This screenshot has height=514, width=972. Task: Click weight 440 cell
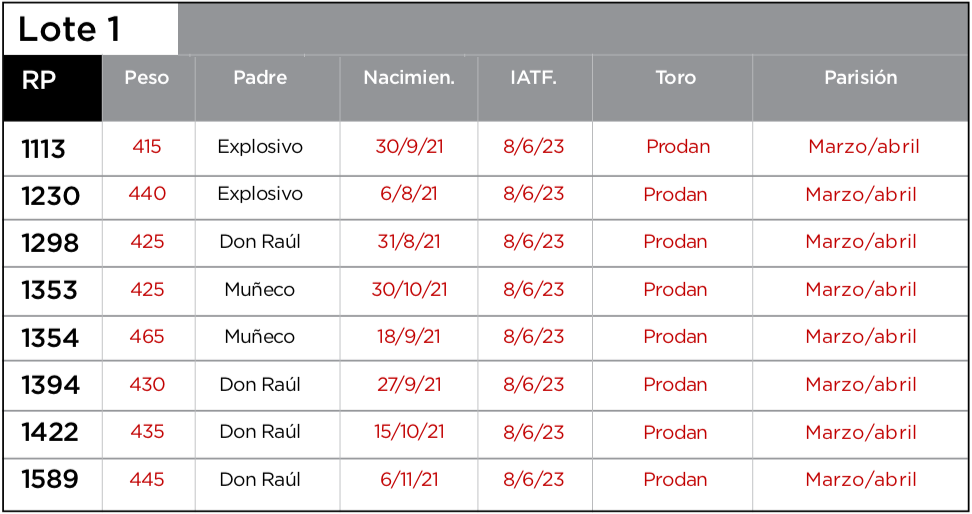(x=147, y=194)
